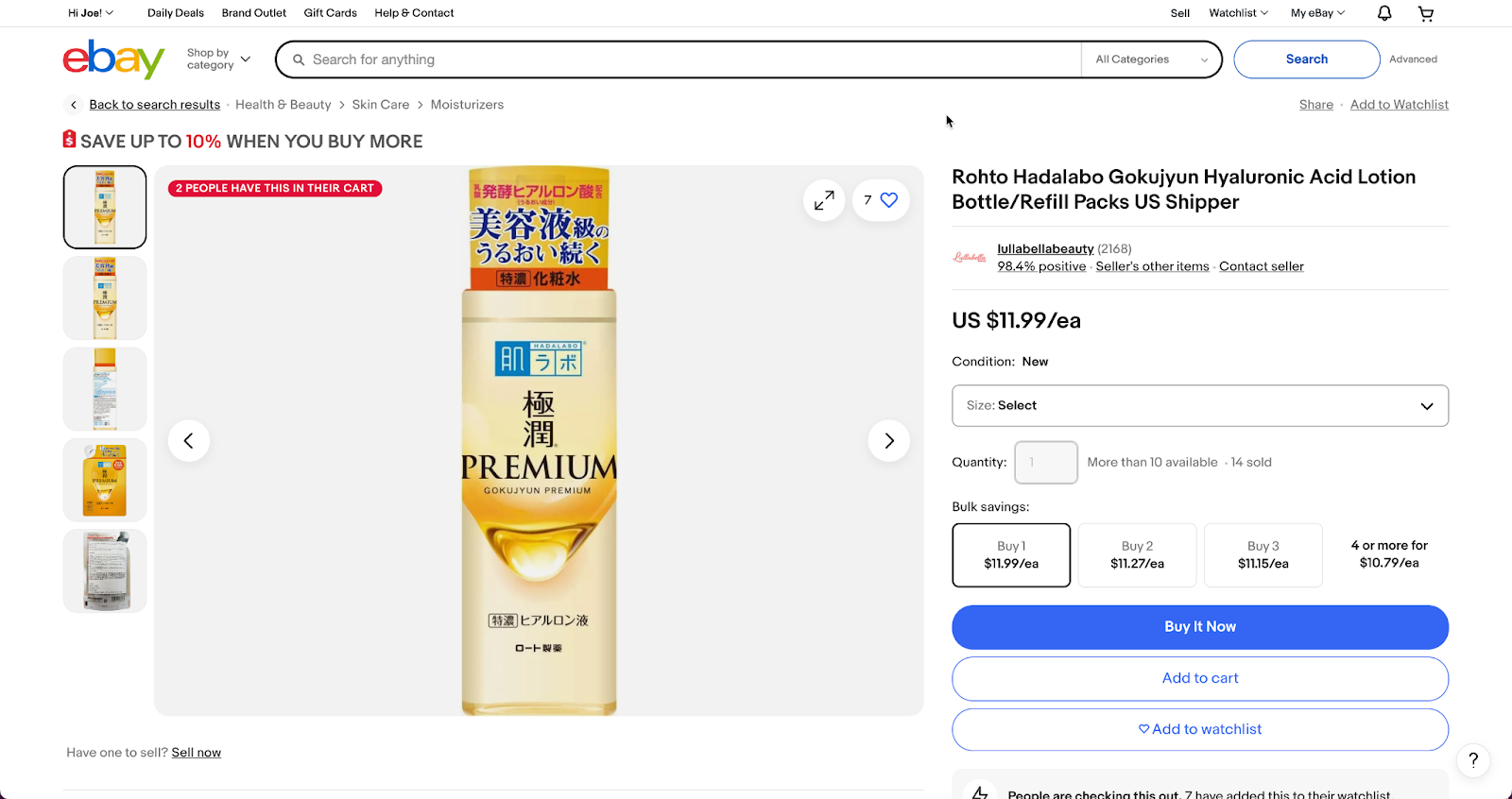Open Health & Beauty breadcrumb
The height and width of the screenshot is (799, 1512).
point(283,105)
